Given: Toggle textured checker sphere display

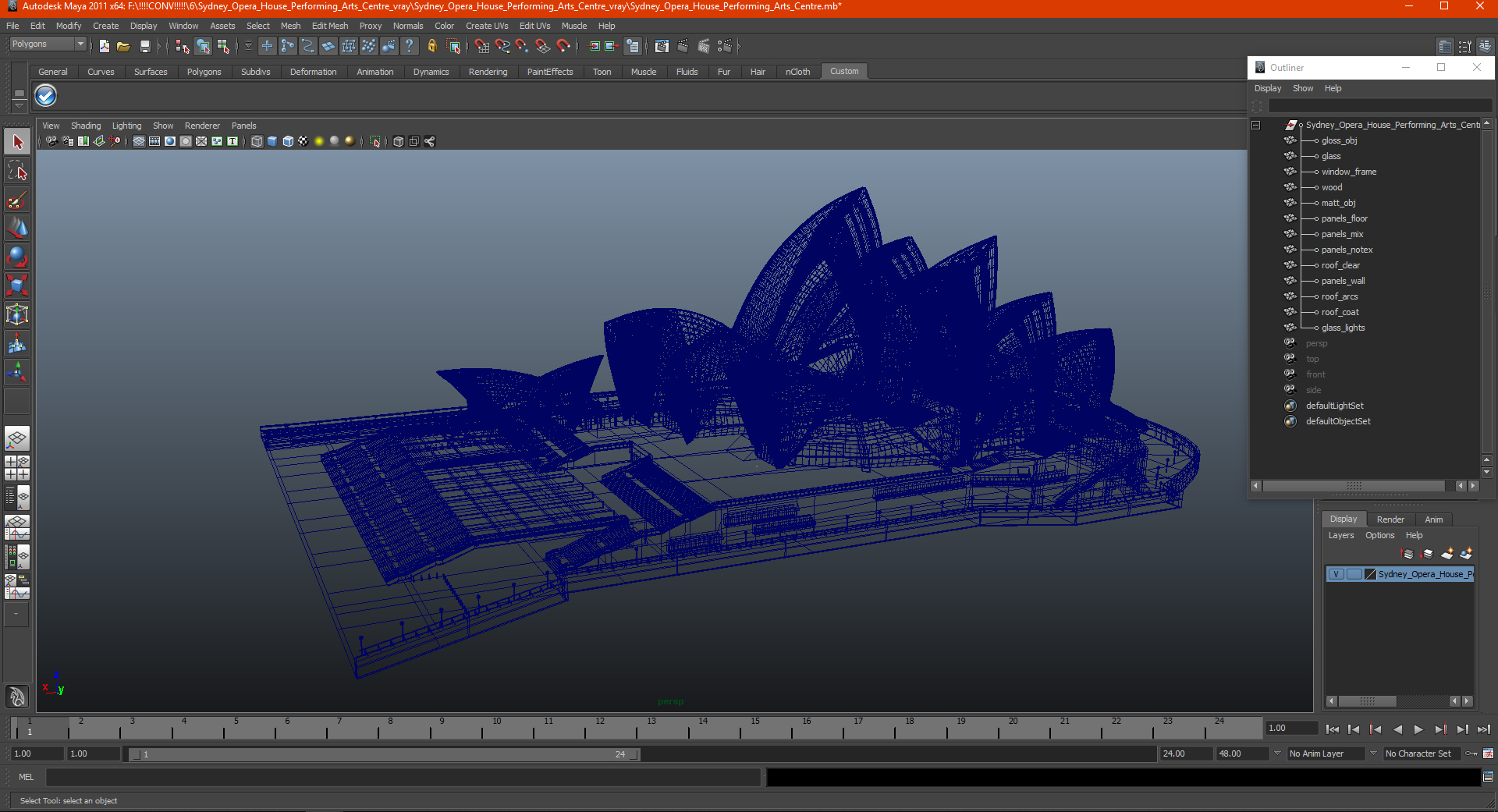Looking at the screenshot, I should point(304,141).
